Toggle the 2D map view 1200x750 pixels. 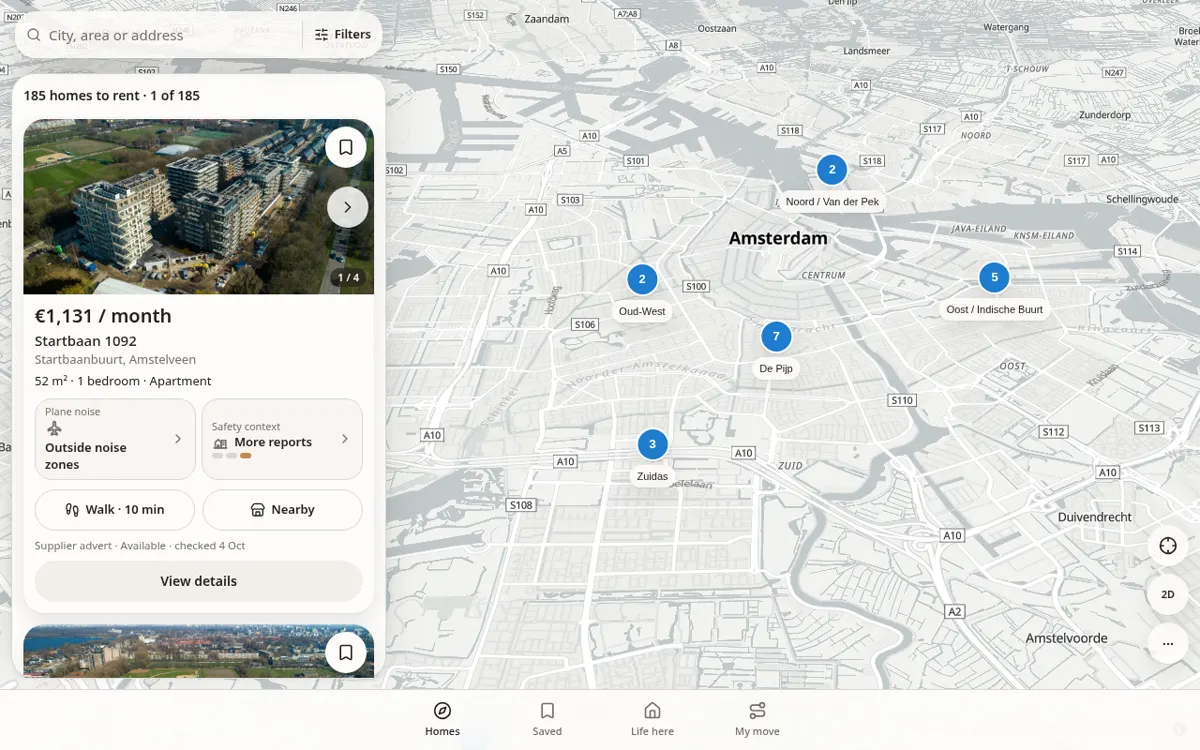1168,594
